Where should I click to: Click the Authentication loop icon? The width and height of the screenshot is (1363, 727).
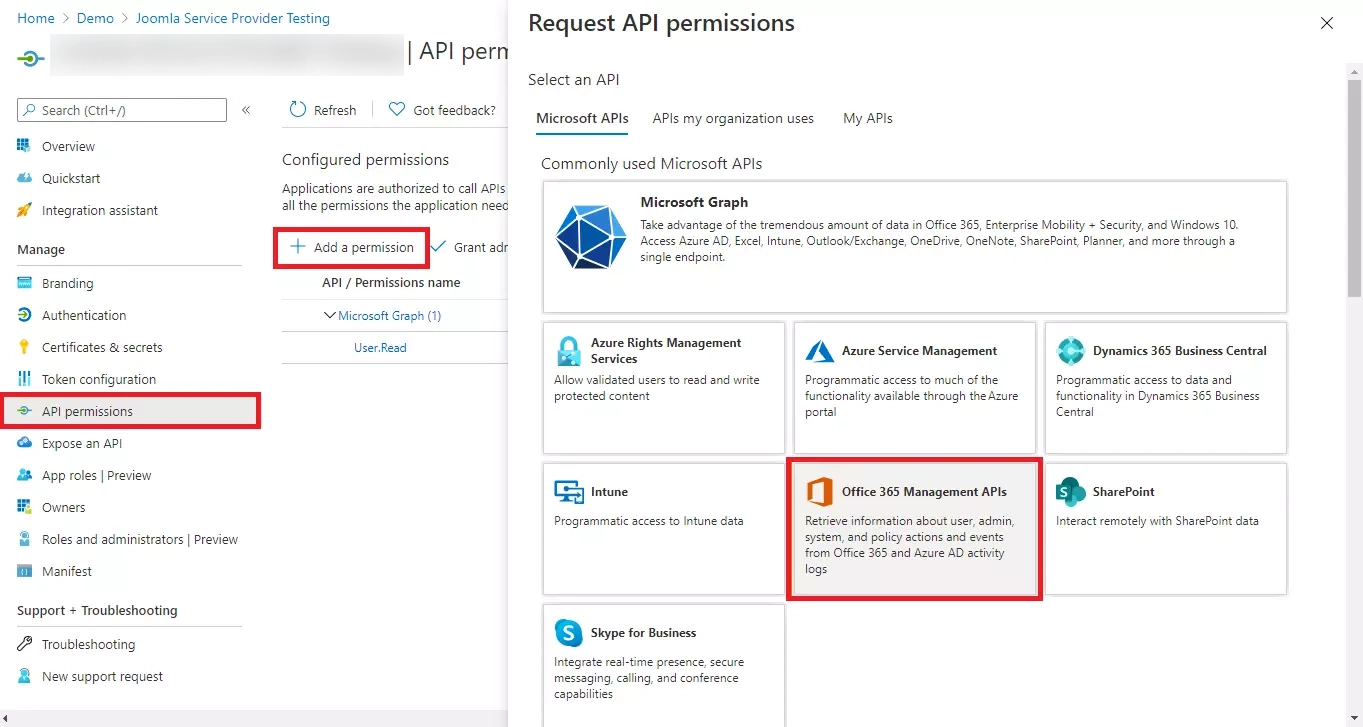point(24,315)
